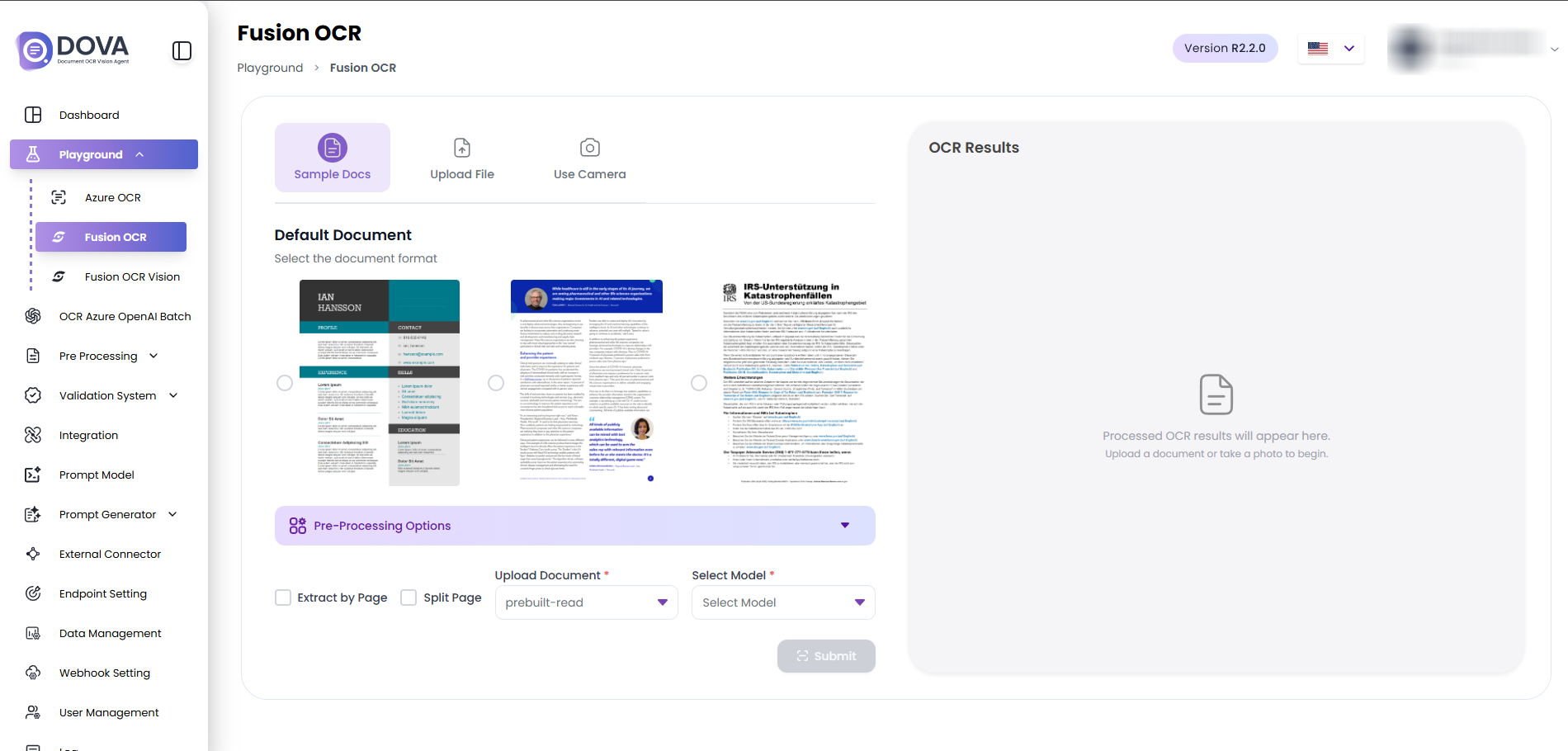The height and width of the screenshot is (751, 1568).
Task: Click the Fusion OCR Vision icon
Action: tap(59, 276)
